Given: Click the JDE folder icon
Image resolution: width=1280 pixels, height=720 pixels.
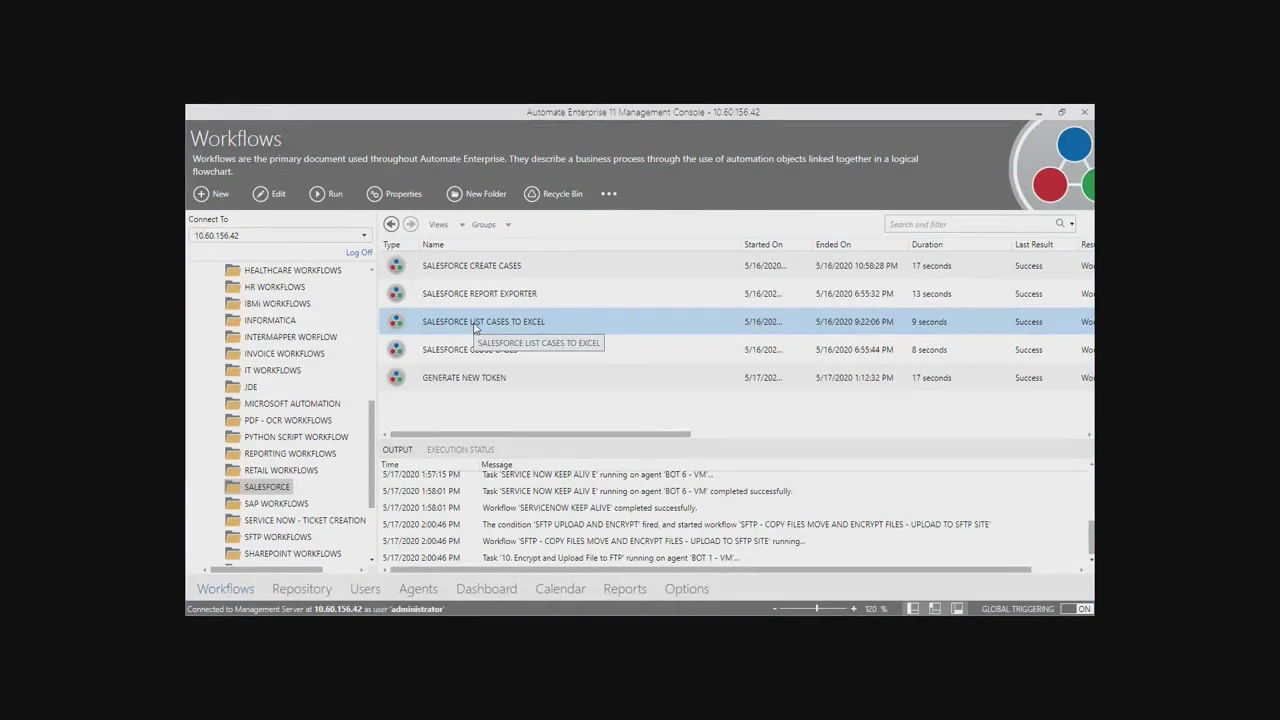Looking at the screenshot, I should click(x=233, y=387).
